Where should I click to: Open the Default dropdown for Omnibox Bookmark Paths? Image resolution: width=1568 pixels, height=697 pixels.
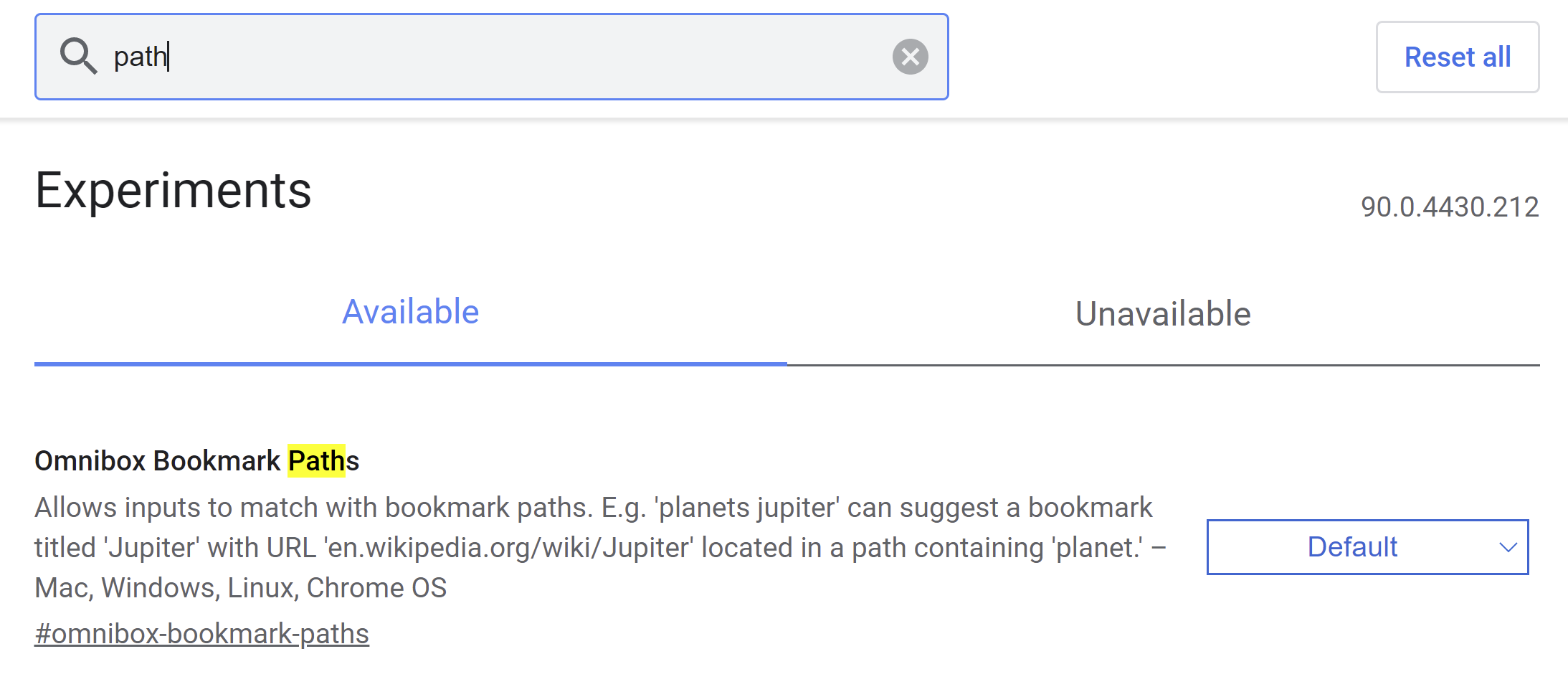click(x=1367, y=547)
